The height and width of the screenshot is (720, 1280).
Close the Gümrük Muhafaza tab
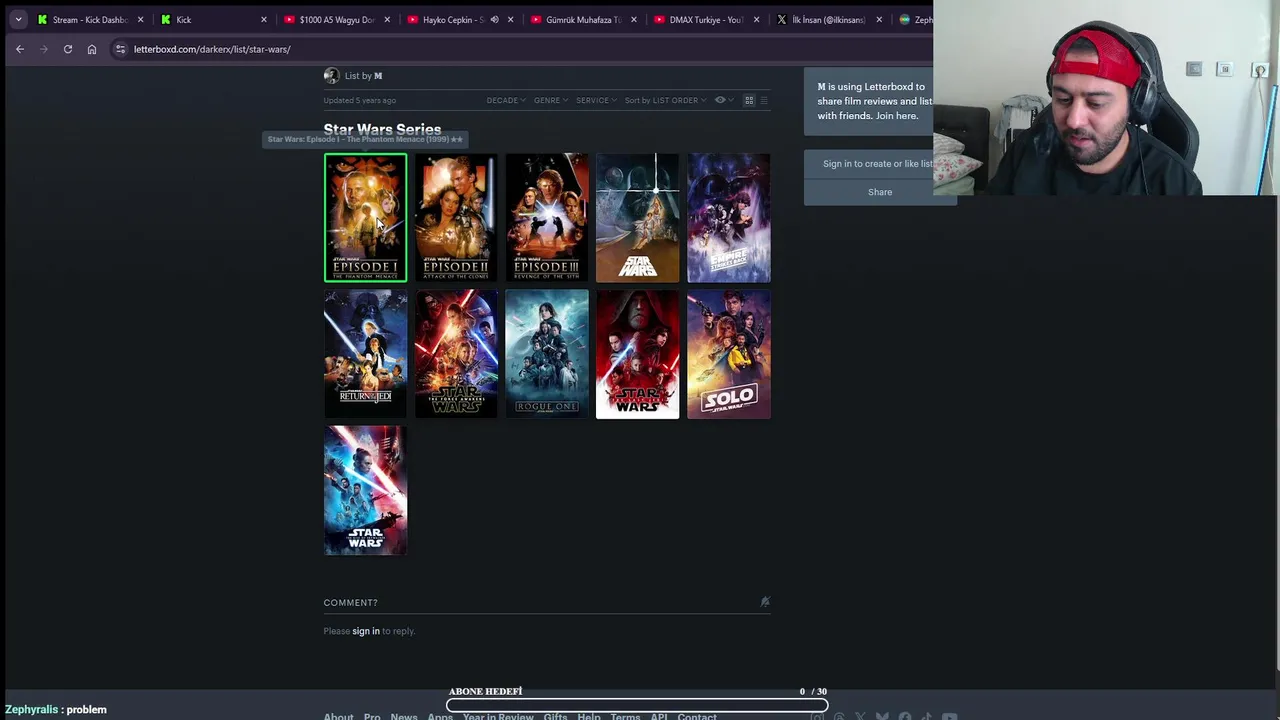click(634, 19)
